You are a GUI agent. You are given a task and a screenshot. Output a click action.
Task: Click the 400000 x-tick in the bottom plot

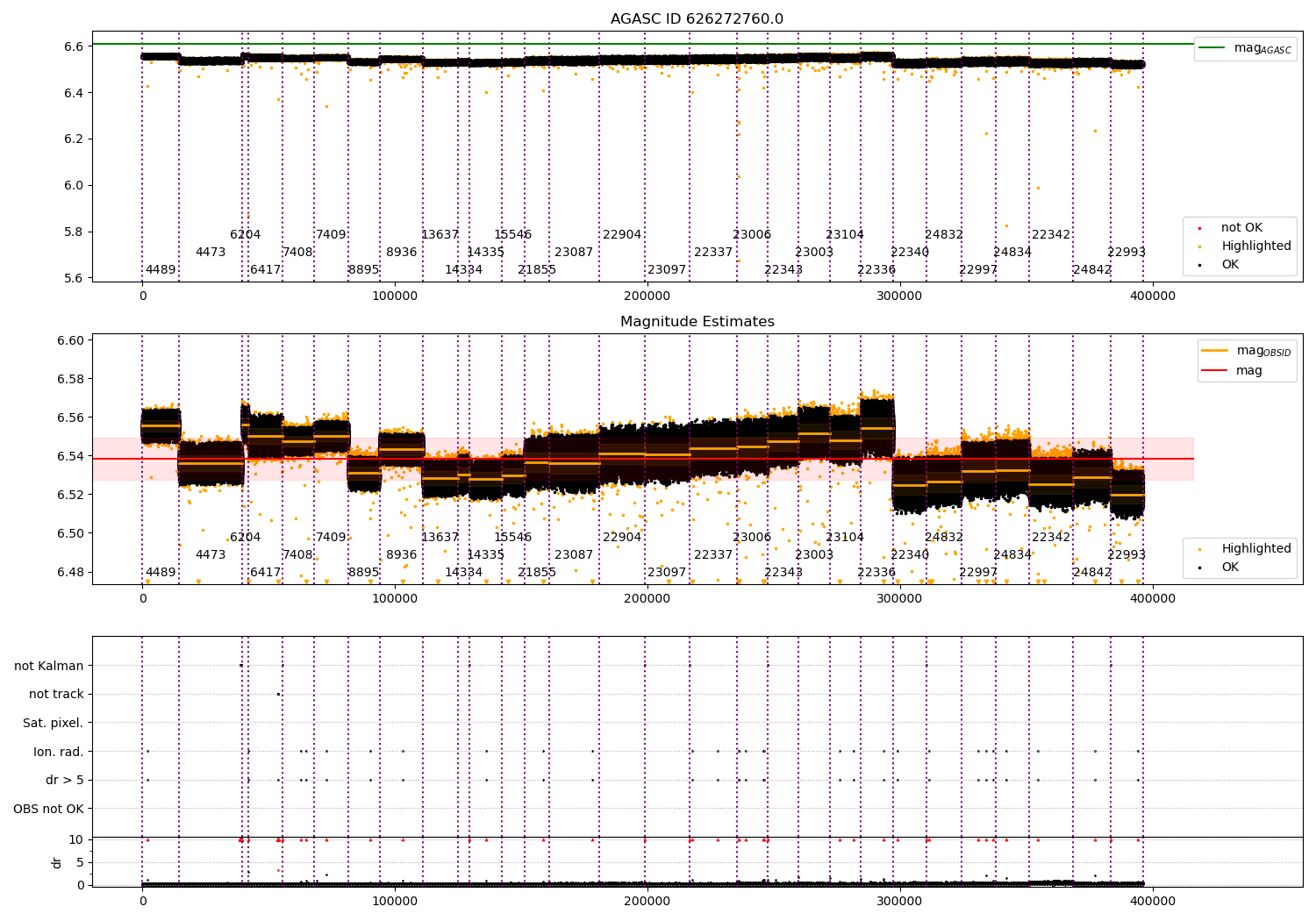coord(1152,901)
